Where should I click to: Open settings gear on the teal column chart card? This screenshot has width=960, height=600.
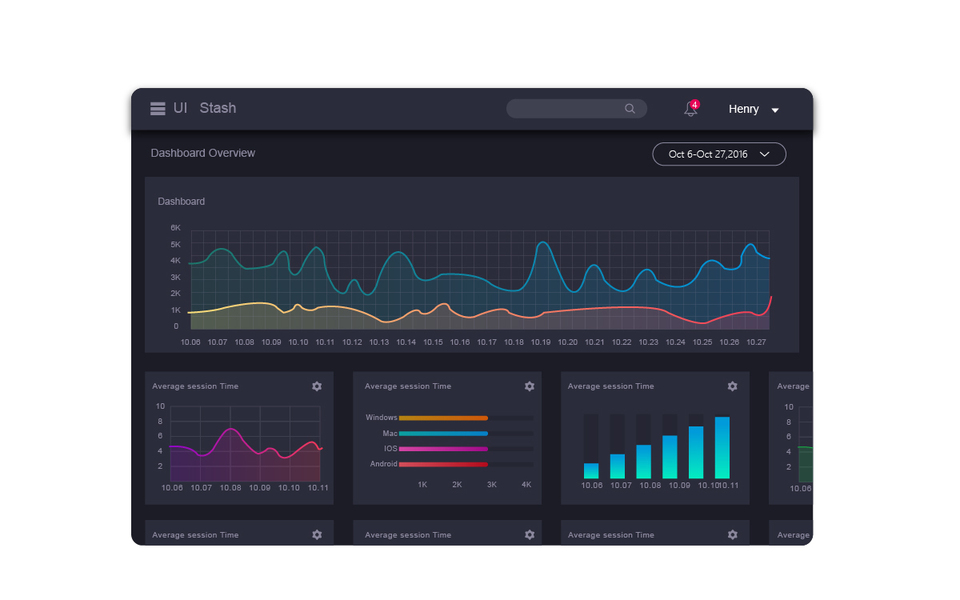pos(732,386)
